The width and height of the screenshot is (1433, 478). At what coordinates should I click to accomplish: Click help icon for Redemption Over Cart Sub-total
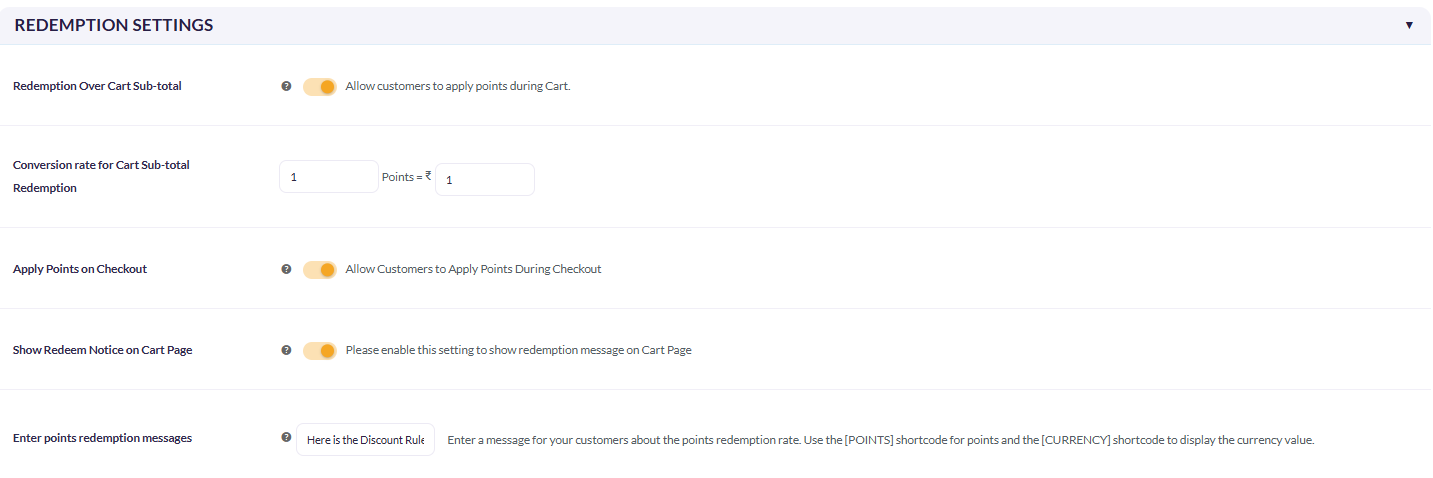tap(286, 86)
